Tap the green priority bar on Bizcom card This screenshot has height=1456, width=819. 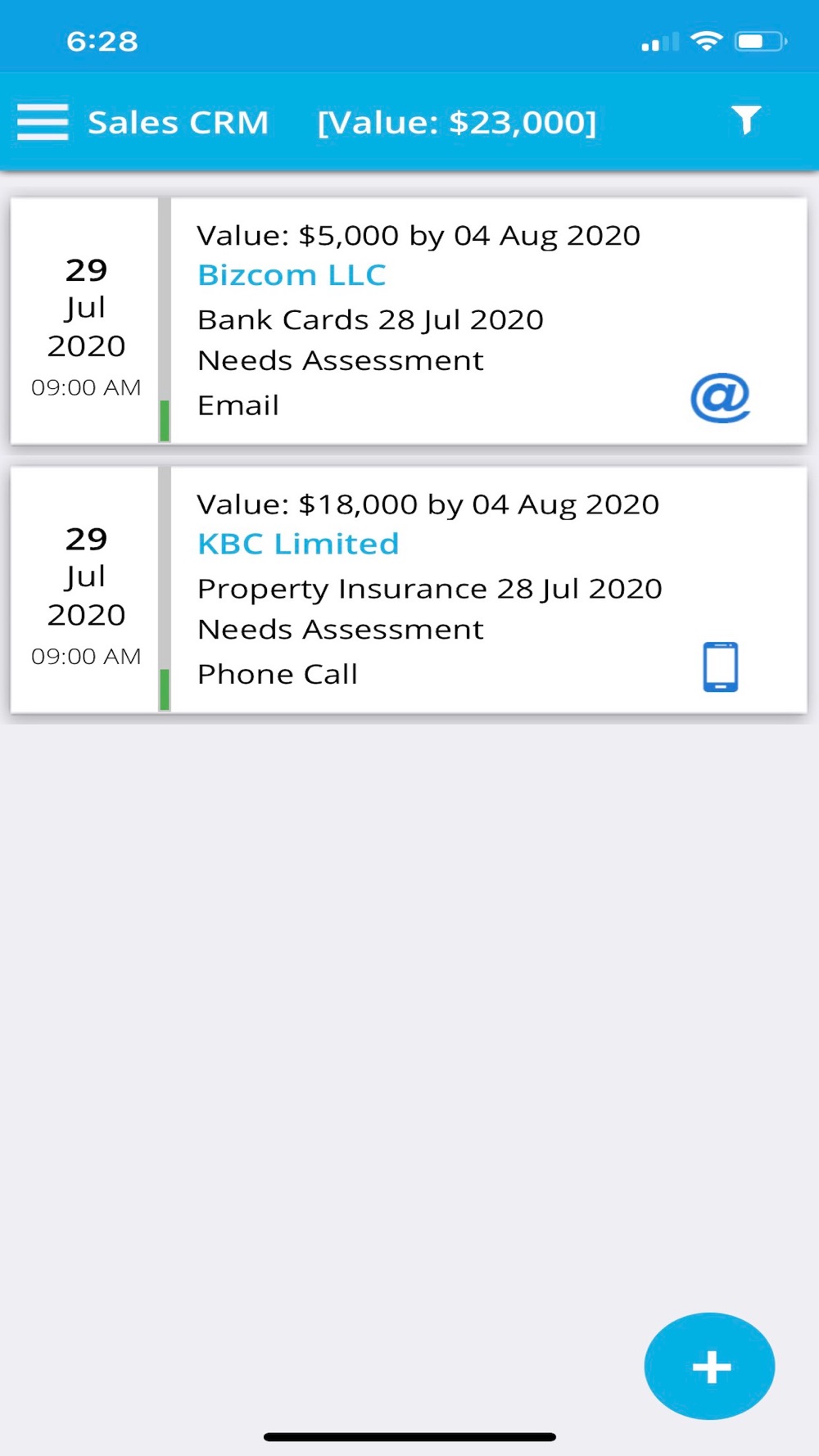point(165,421)
